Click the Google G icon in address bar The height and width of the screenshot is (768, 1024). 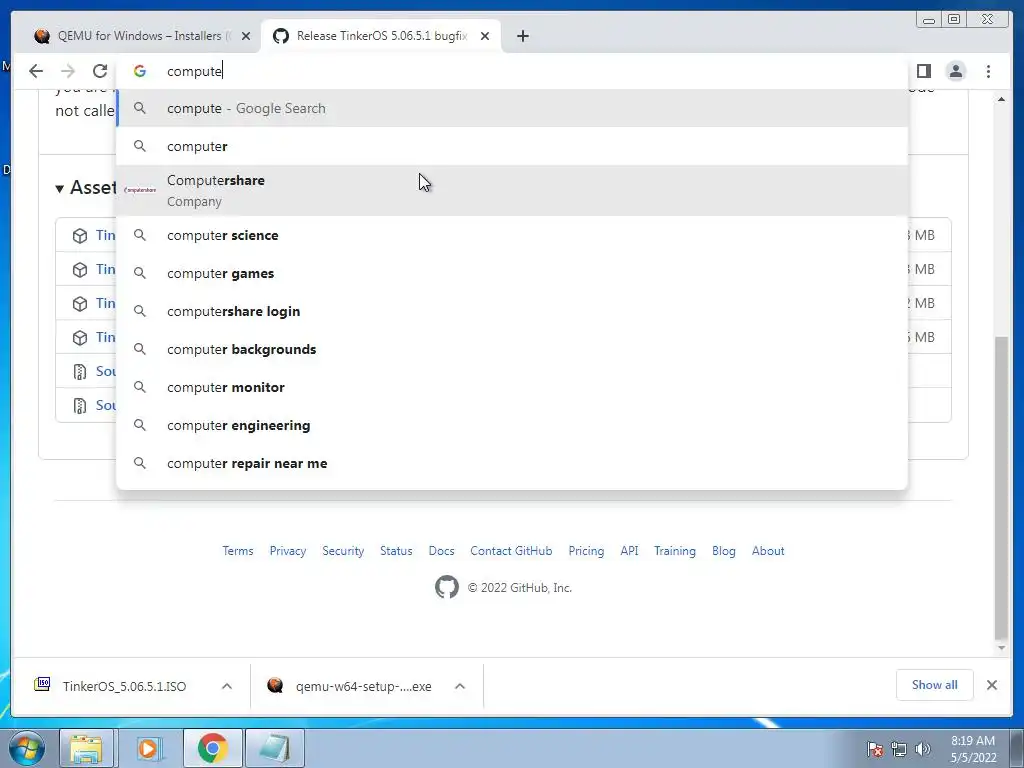coord(140,71)
